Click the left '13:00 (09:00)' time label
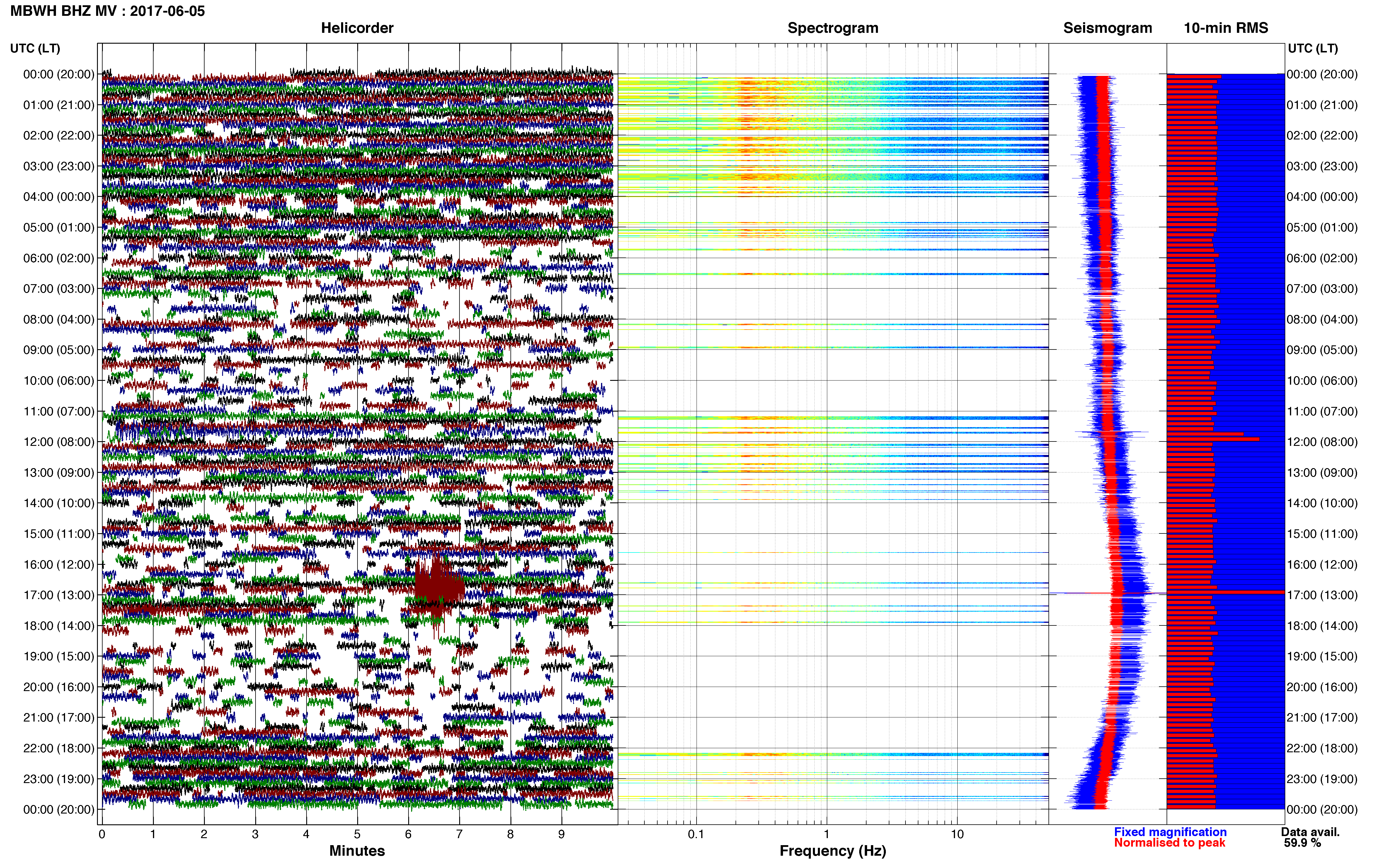The image size is (1389, 868). (x=59, y=473)
